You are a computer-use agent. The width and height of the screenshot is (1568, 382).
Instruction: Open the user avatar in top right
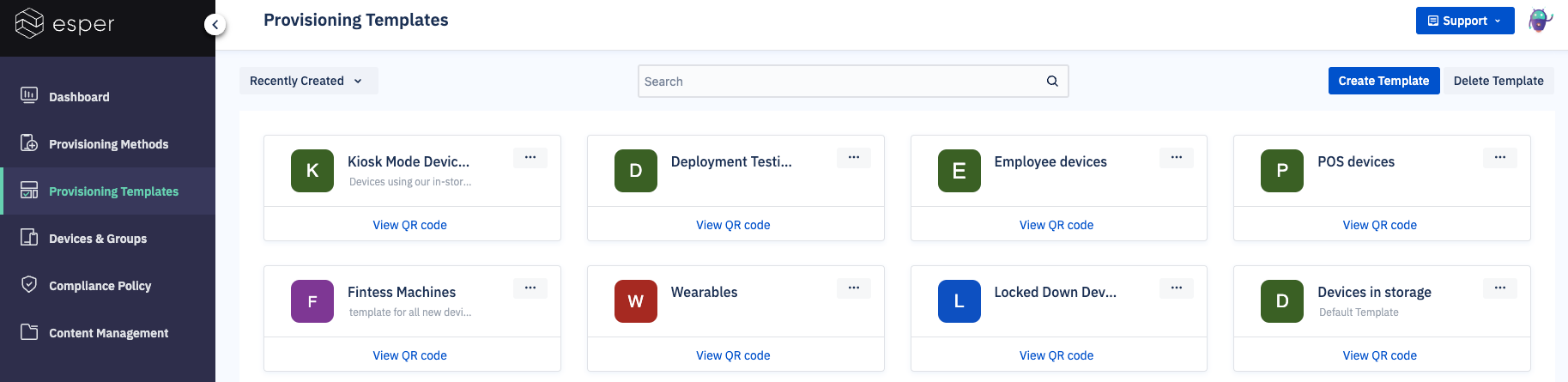(x=1541, y=21)
